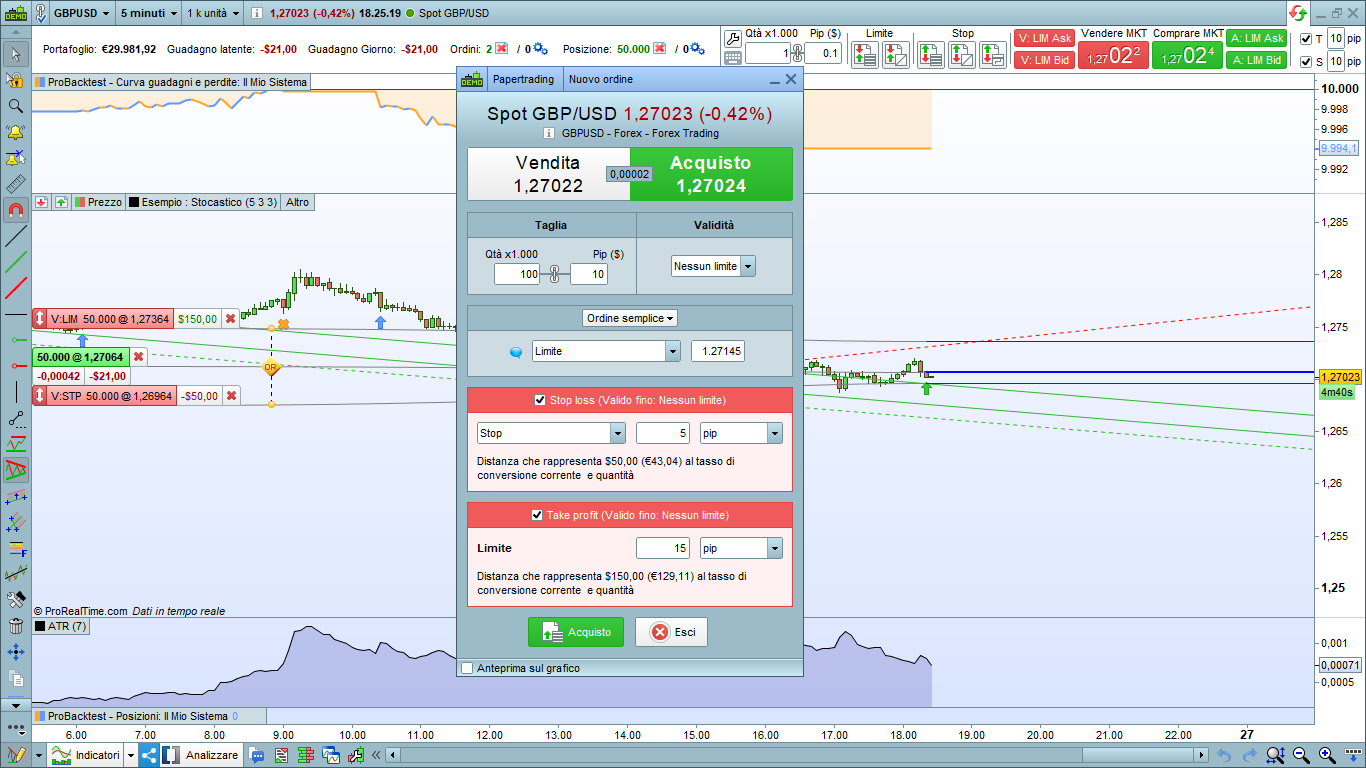Cancel the V:STP 50.000 @ 1,26964 order
1366x768 pixels.
(231, 396)
